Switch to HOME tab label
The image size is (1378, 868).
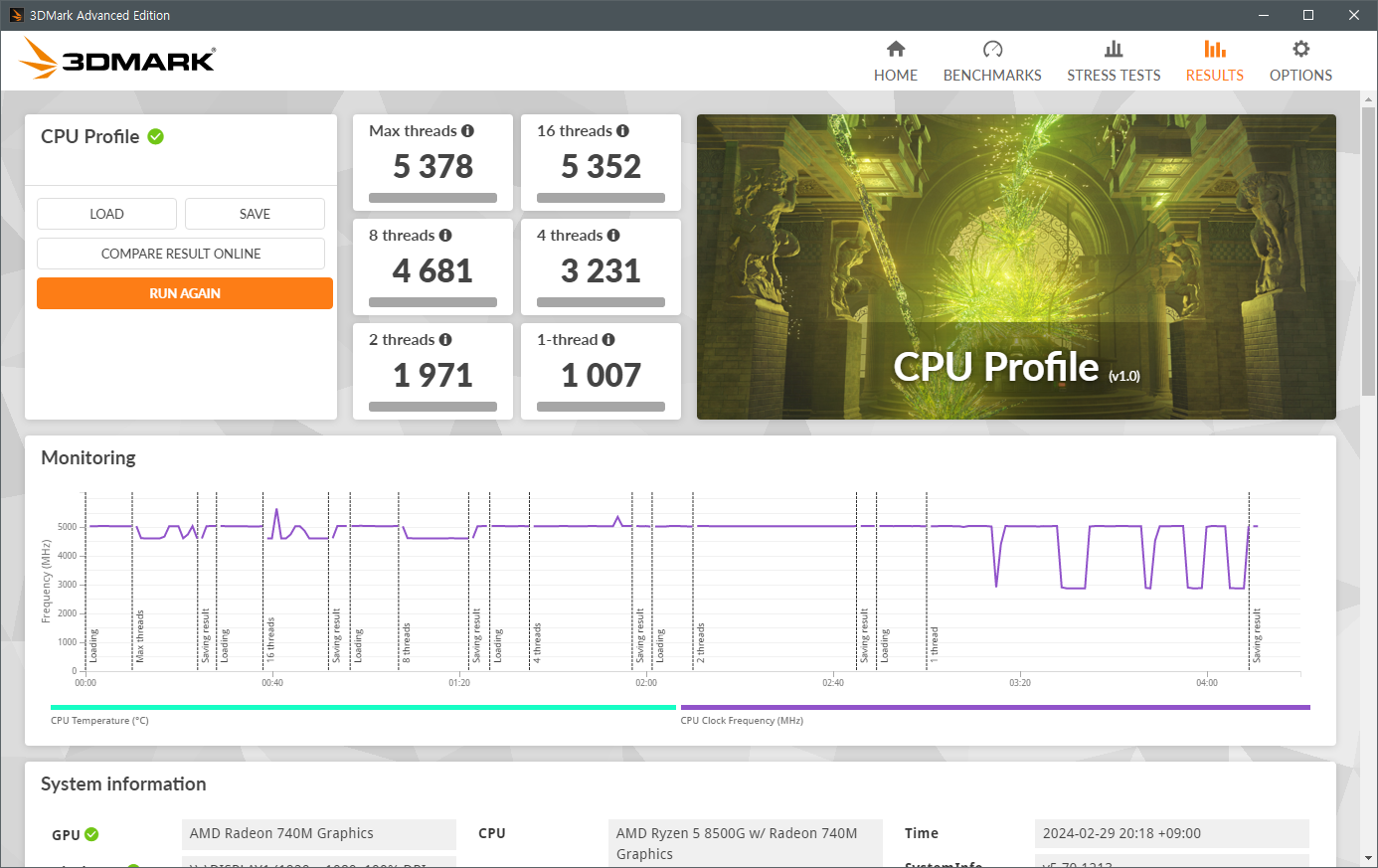click(x=896, y=76)
